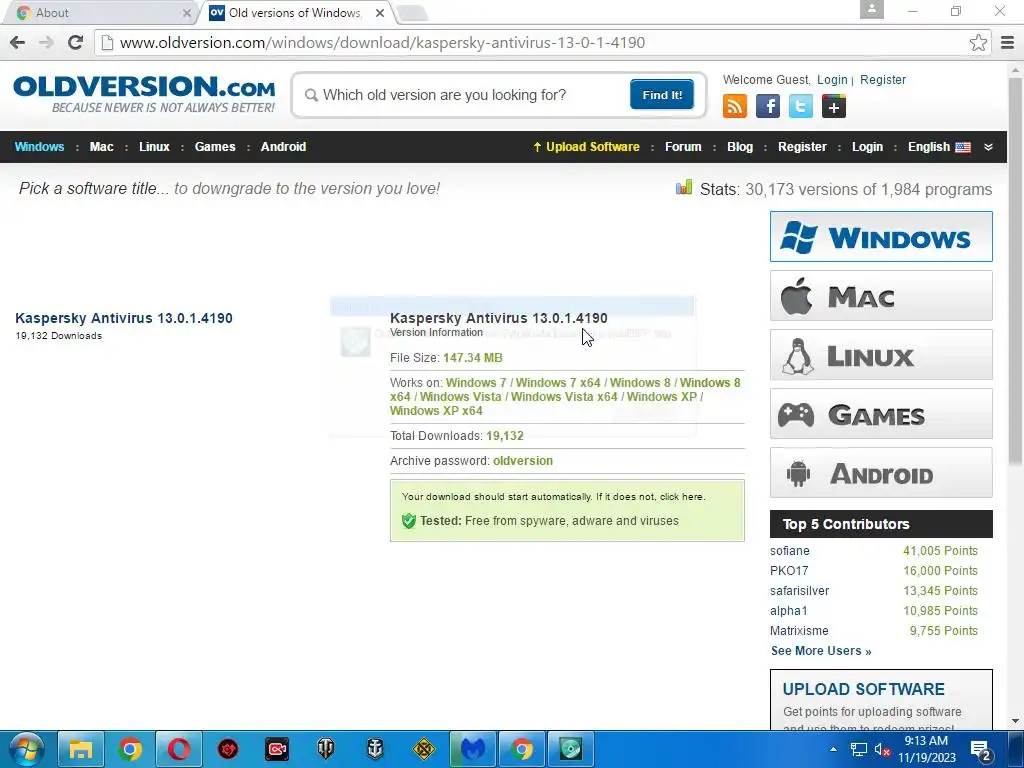Bookmark this page using the star icon

(x=978, y=42)
